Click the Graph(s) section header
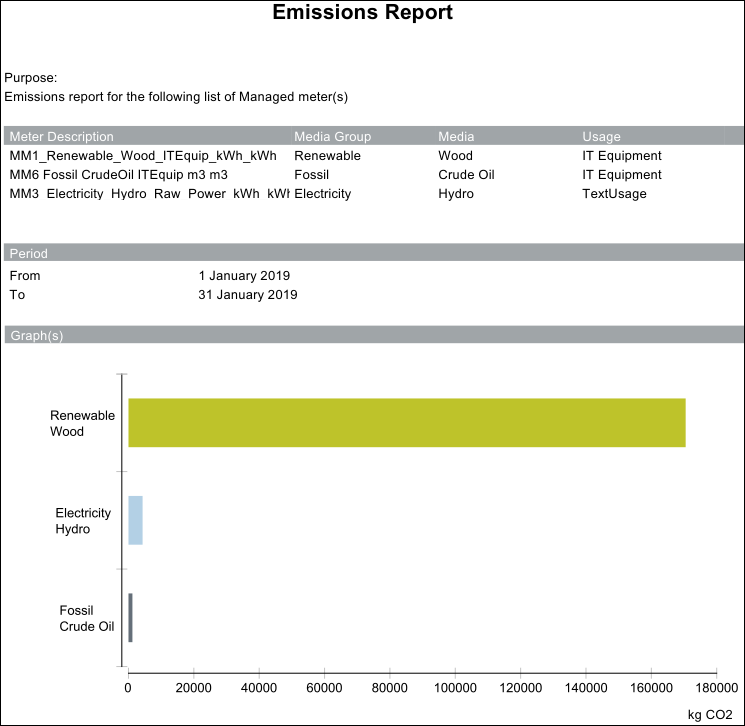The height and width of the screenshot is (726, 745). [x=37, y=336]
